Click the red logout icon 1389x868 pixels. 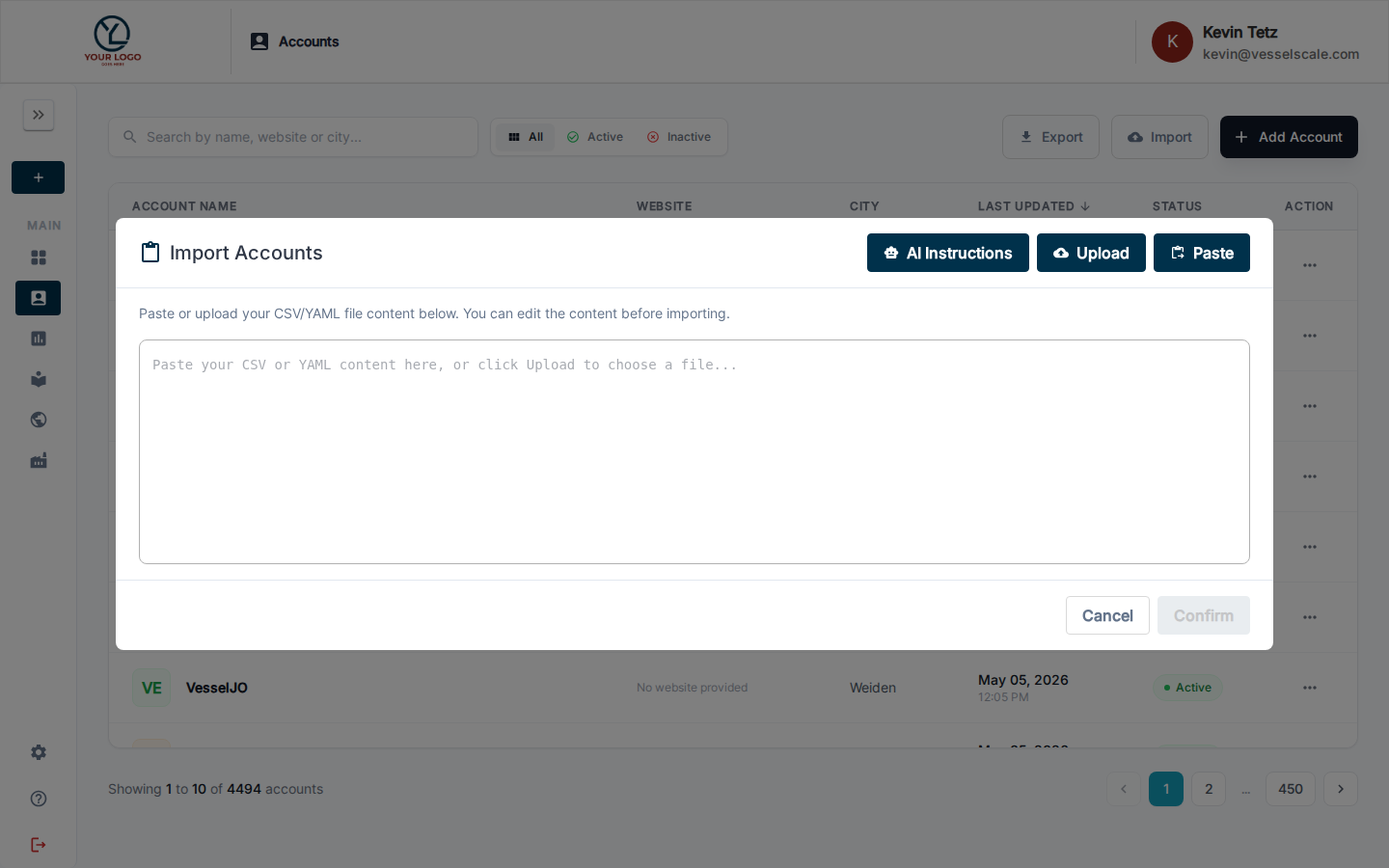39,845
